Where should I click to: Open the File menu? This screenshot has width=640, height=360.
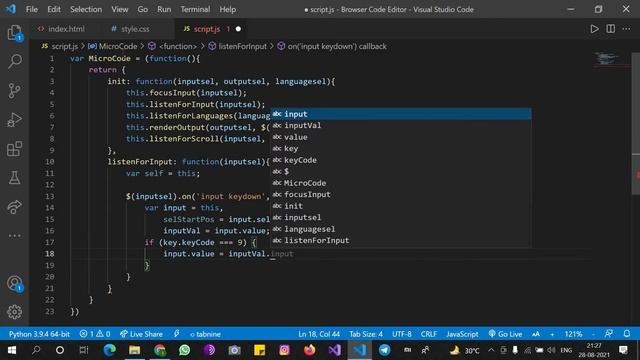pos(31,9)
